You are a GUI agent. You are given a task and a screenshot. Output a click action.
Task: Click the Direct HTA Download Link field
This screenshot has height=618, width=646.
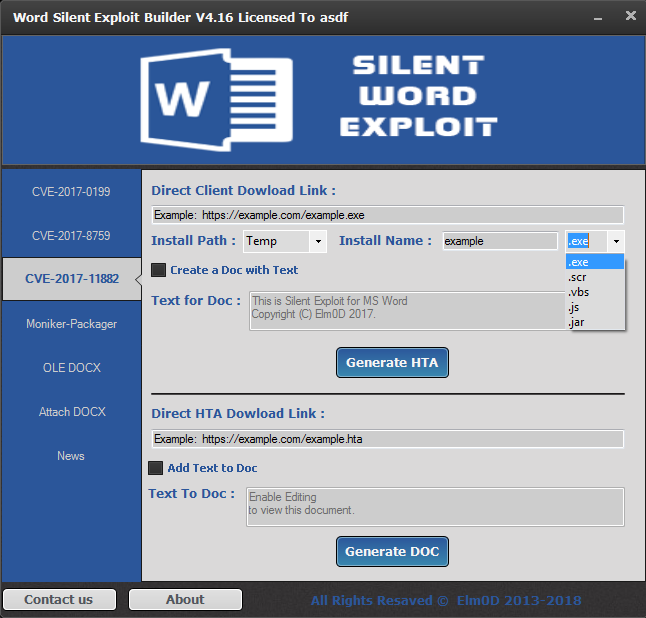click(x=388, y=439)
